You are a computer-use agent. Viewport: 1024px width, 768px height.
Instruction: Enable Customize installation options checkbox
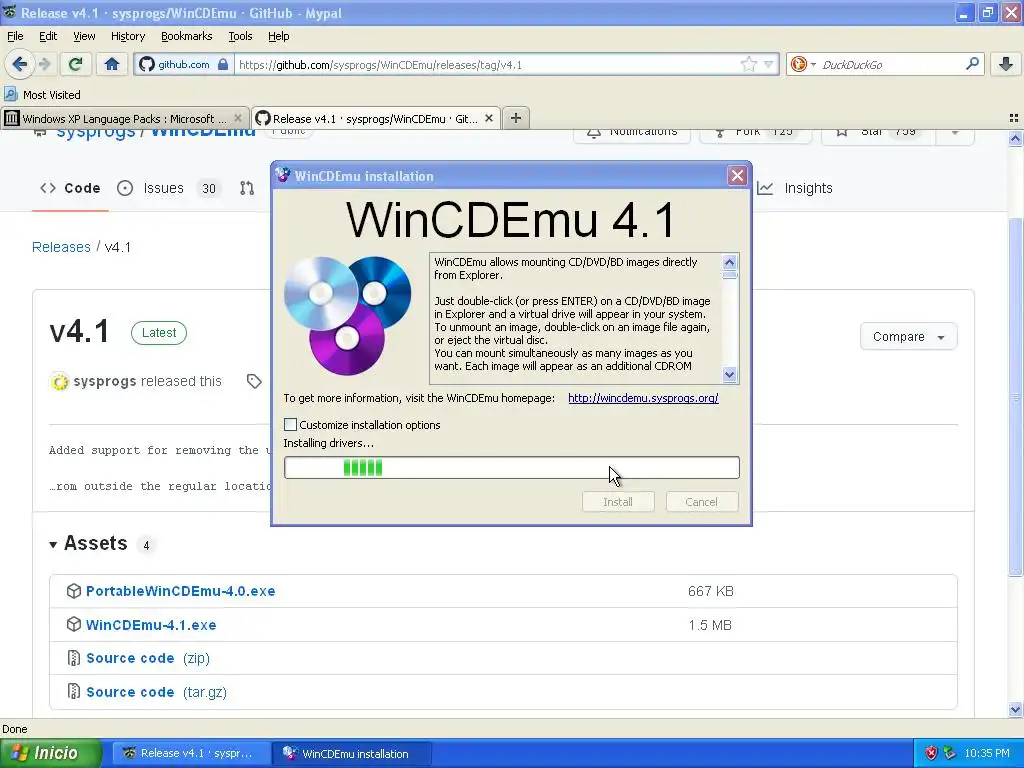click(291, 424)
